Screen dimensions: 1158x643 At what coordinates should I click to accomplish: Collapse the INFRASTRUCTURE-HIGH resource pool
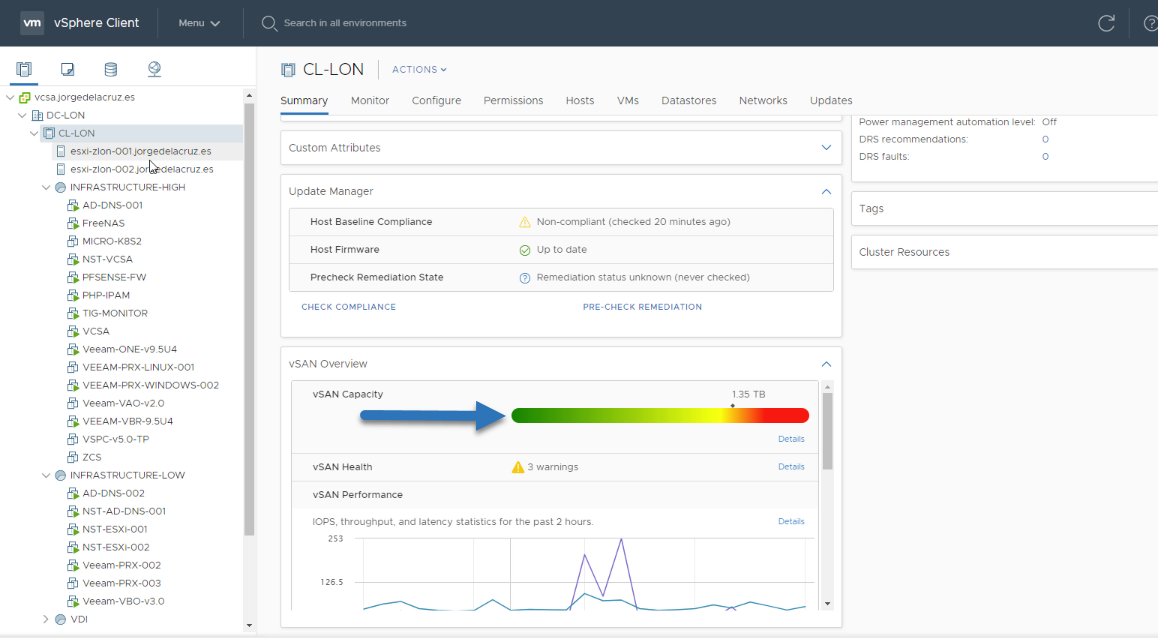(x=46, y=188)
